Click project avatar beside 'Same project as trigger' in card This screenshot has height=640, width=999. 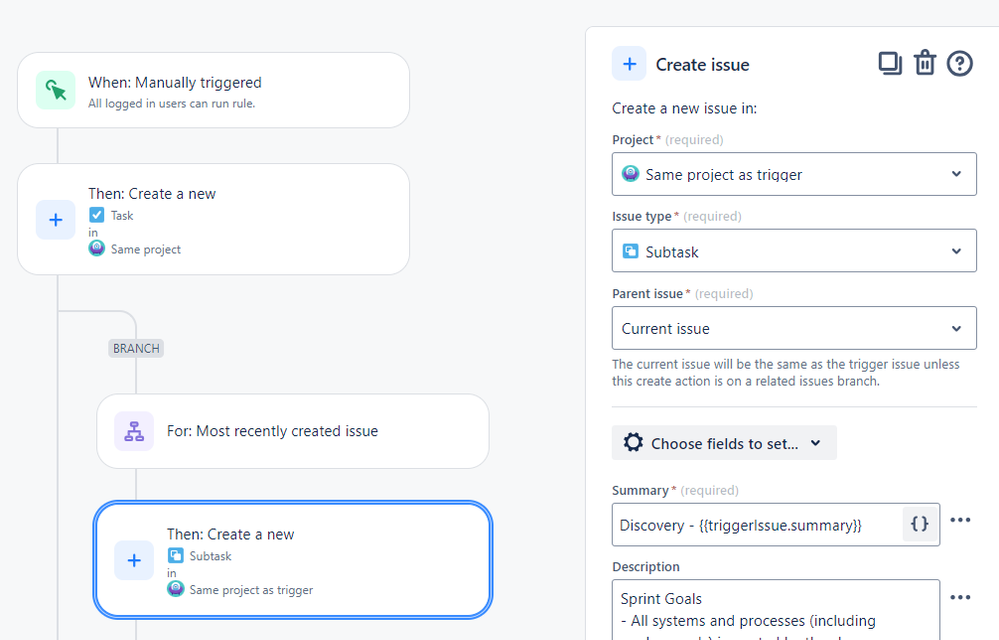point(176,589)
